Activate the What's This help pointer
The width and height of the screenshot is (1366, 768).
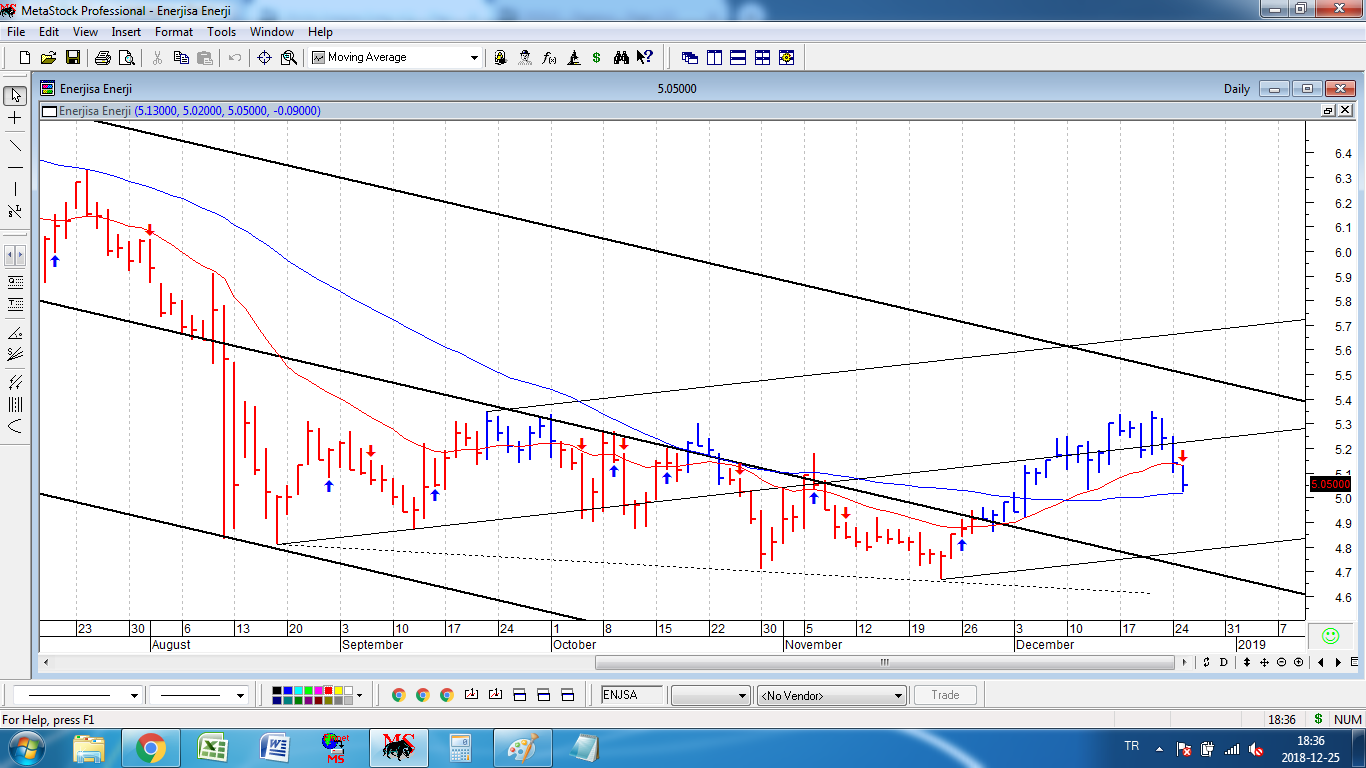click(x=645, y=58)
